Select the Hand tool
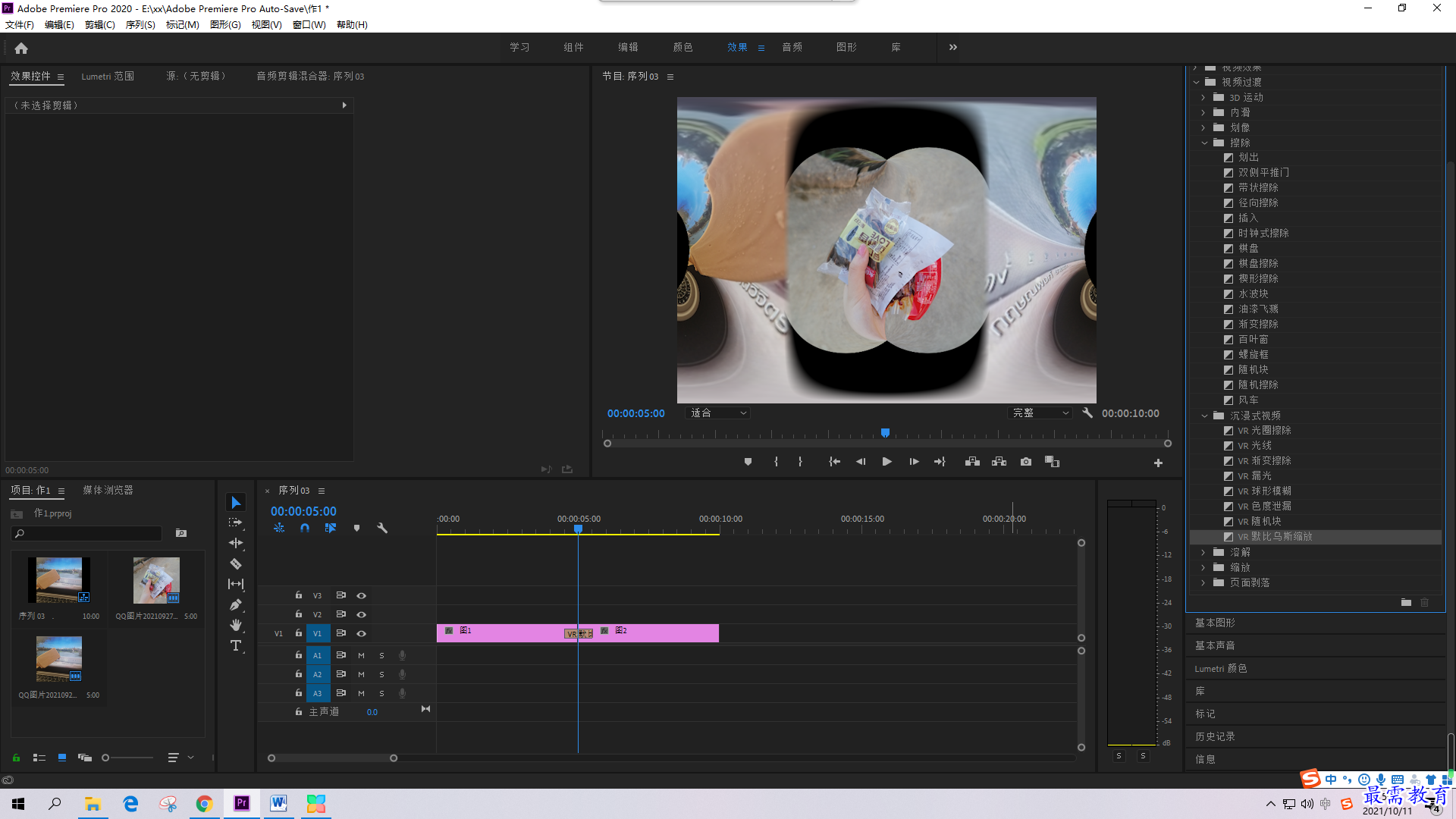 click(x=236, y=625)
